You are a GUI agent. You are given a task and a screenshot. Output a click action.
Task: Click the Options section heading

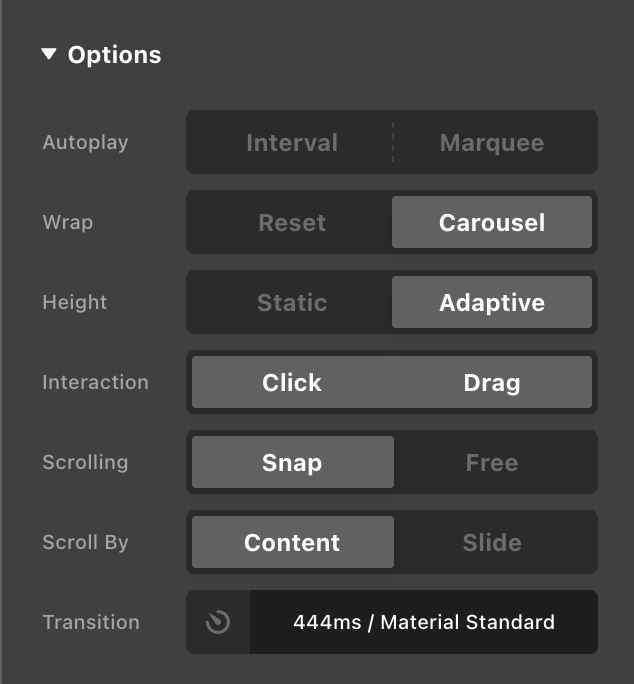point(114,55)
